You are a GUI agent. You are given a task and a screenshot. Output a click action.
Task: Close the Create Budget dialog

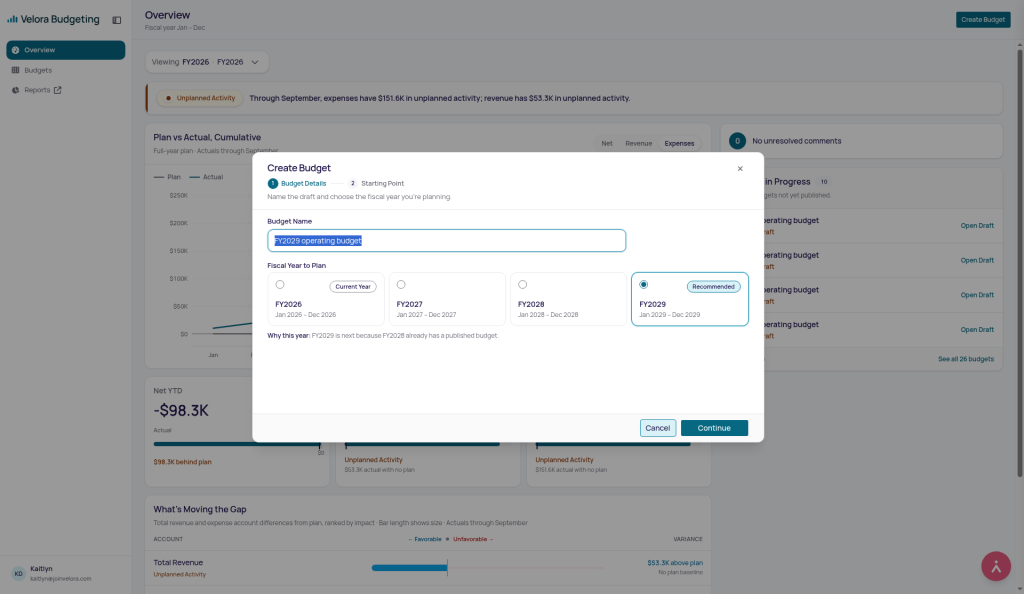point(740,168)
